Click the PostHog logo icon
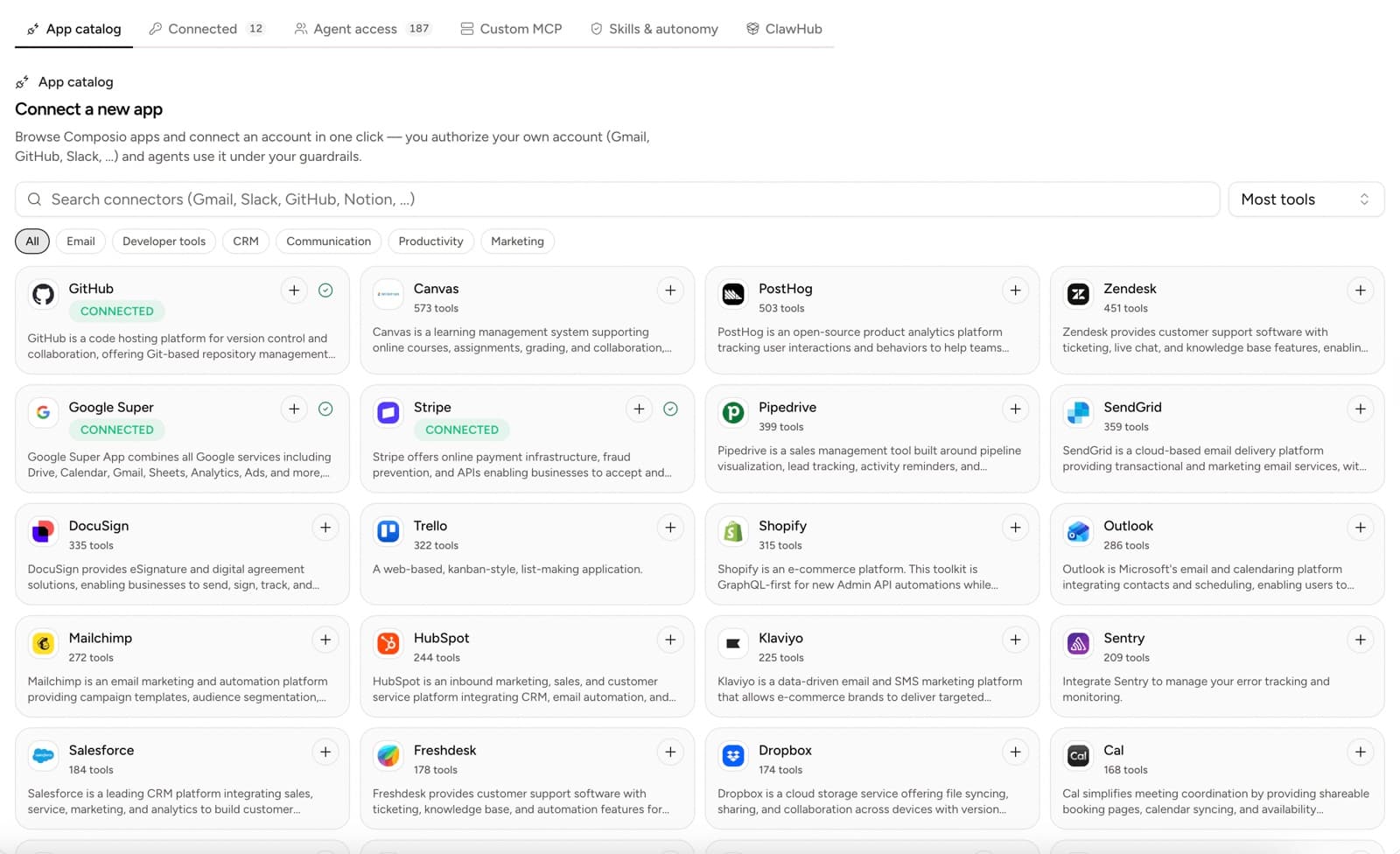Image resolution: width=1400 pixels, height=854 pixels. coord(733,294)
